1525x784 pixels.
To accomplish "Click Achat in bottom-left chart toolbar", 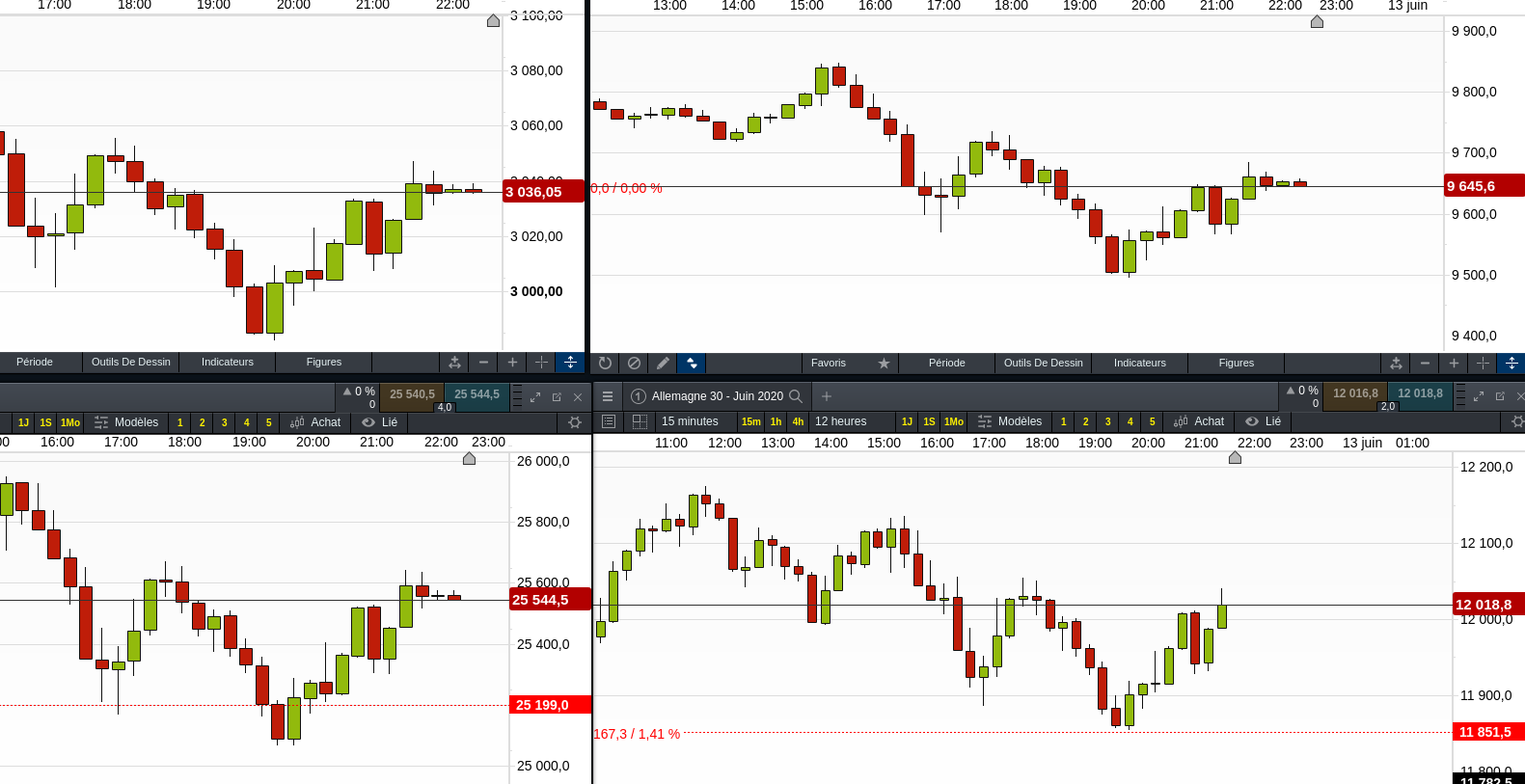I will 315,422.
